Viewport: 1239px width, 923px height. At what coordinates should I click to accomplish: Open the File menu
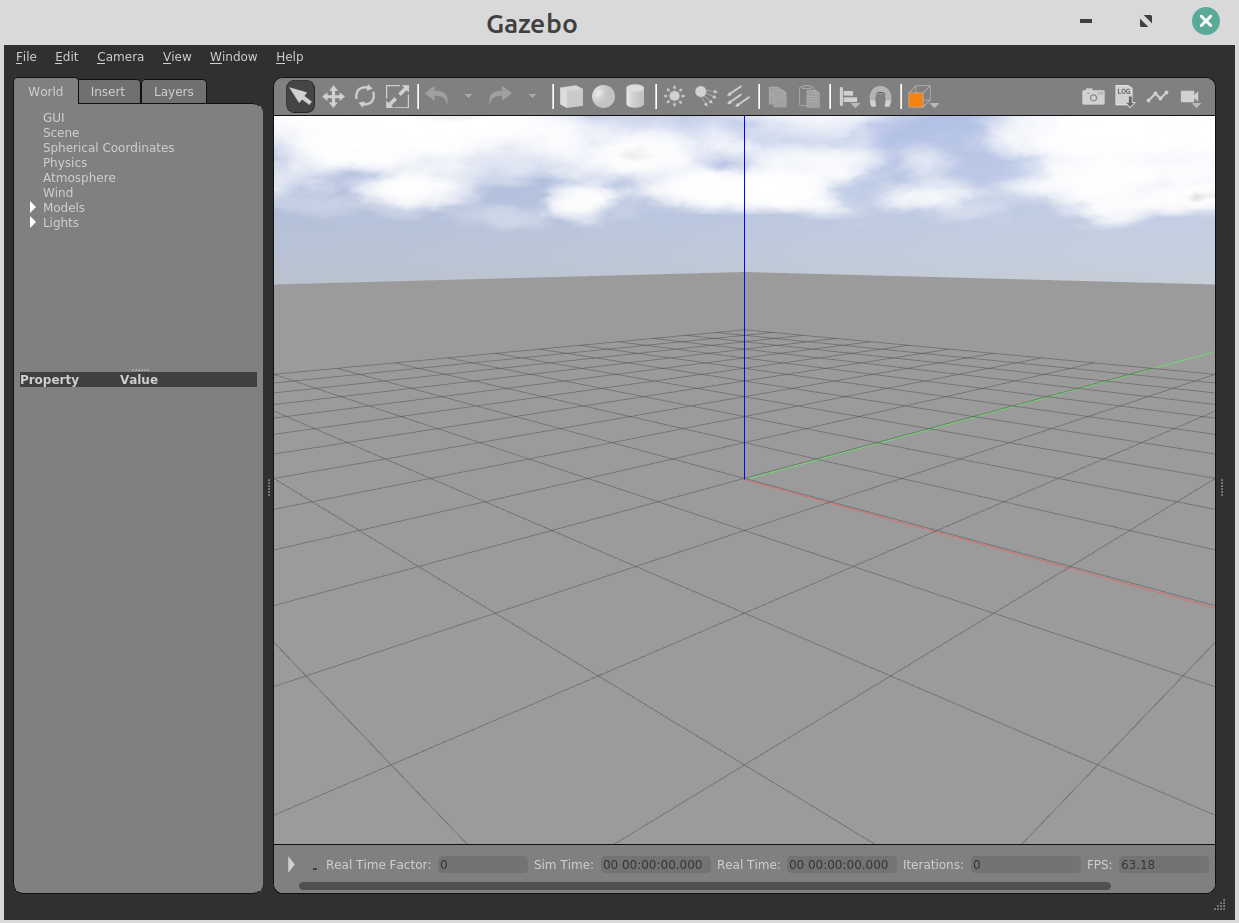coord(26,57)
